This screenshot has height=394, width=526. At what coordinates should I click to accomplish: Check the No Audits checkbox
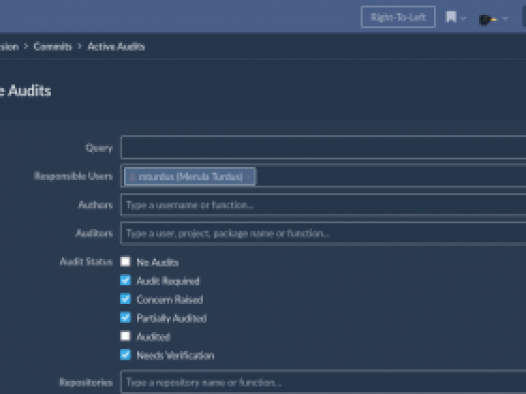pyautogui.click(x=125, y=262)
